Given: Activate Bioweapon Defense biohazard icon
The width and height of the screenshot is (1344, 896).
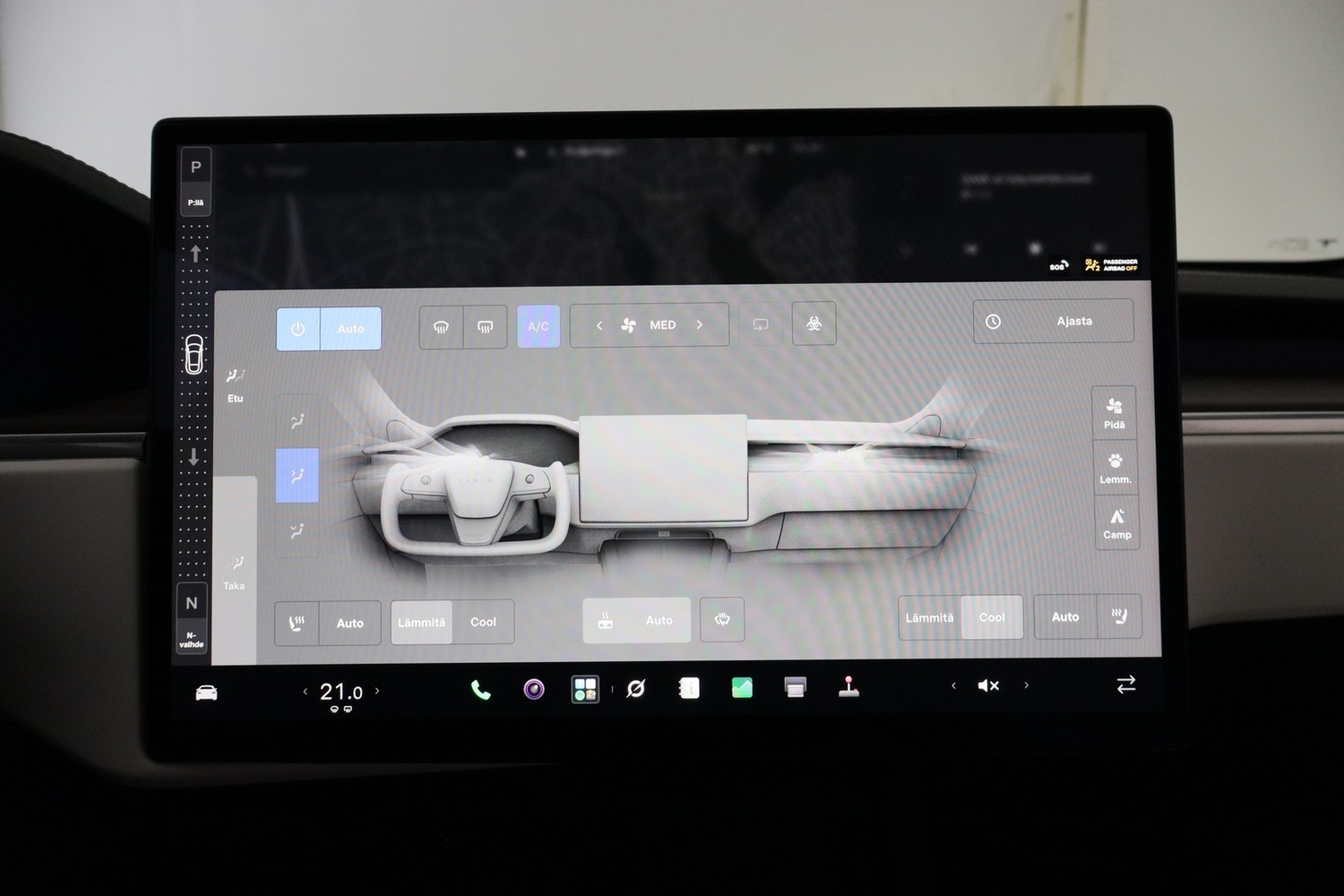Looking at the screenshot, I should 814,323.
